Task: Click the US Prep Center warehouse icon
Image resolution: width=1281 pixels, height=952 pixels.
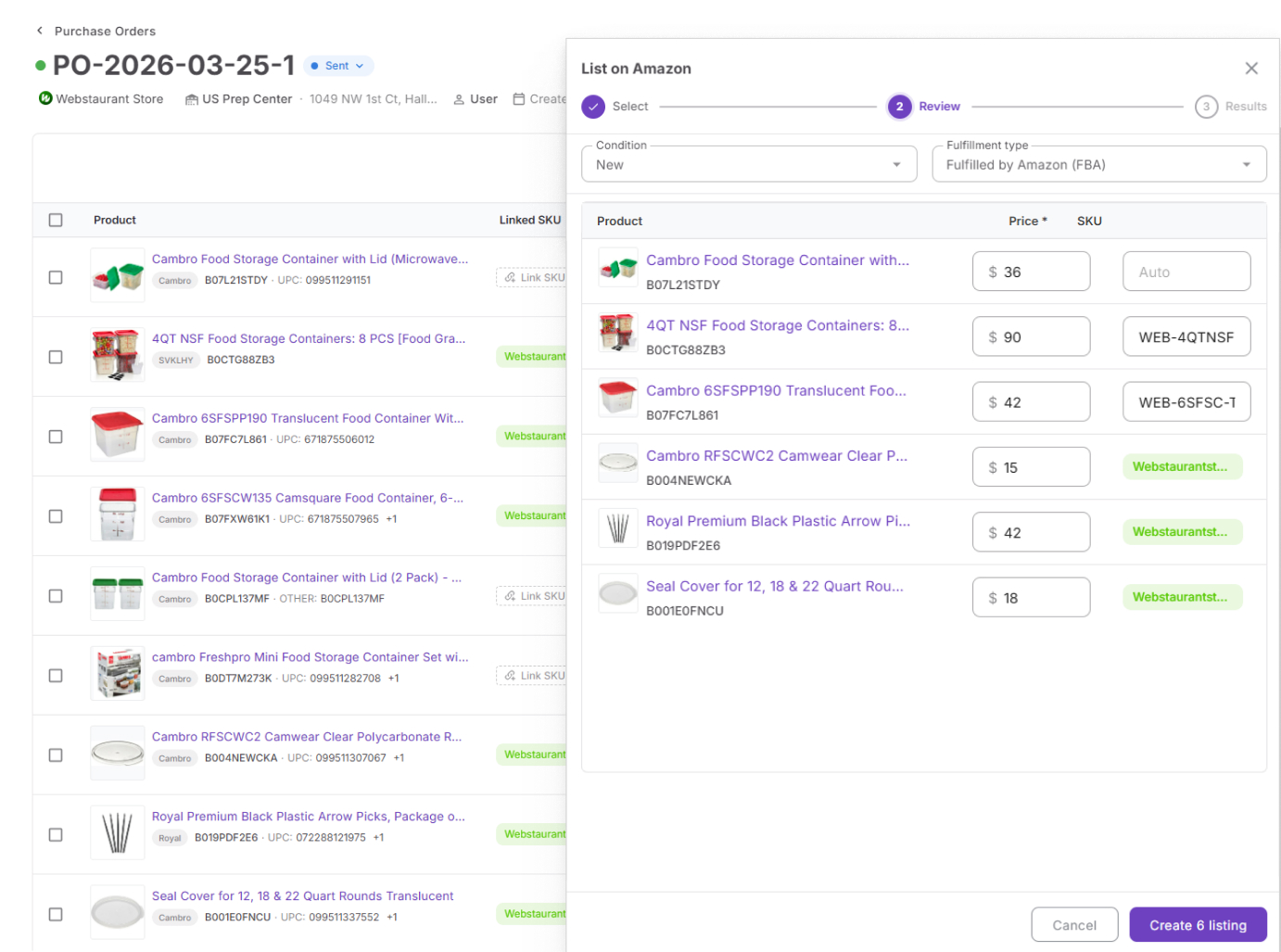Action: pyautogui.click(x=191, y=99)
